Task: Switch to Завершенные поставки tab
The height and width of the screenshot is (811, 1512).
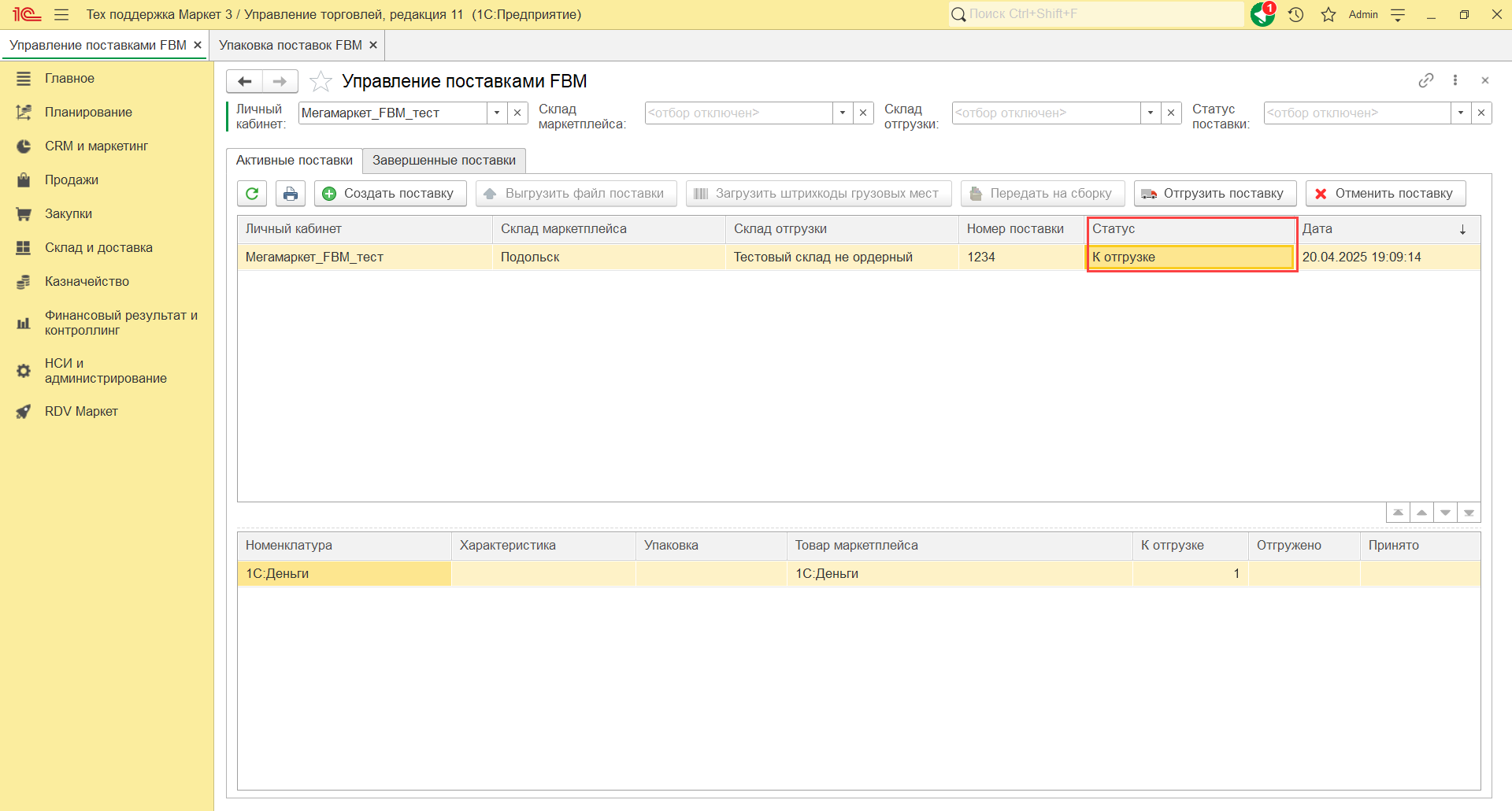Action: pyautogui.click(x=443, y=161)
